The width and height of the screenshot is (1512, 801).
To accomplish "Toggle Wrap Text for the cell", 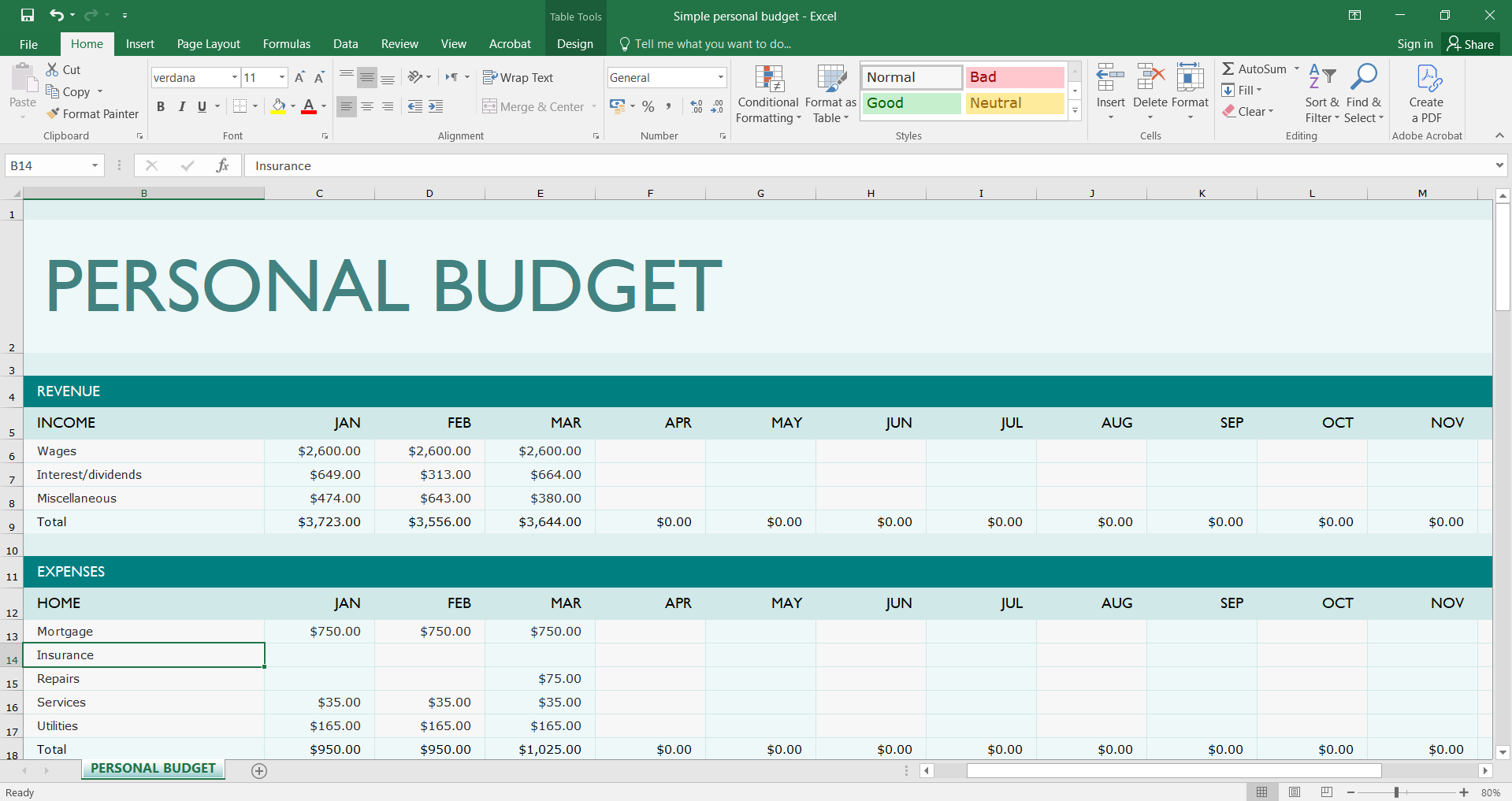I will point(518,77).
